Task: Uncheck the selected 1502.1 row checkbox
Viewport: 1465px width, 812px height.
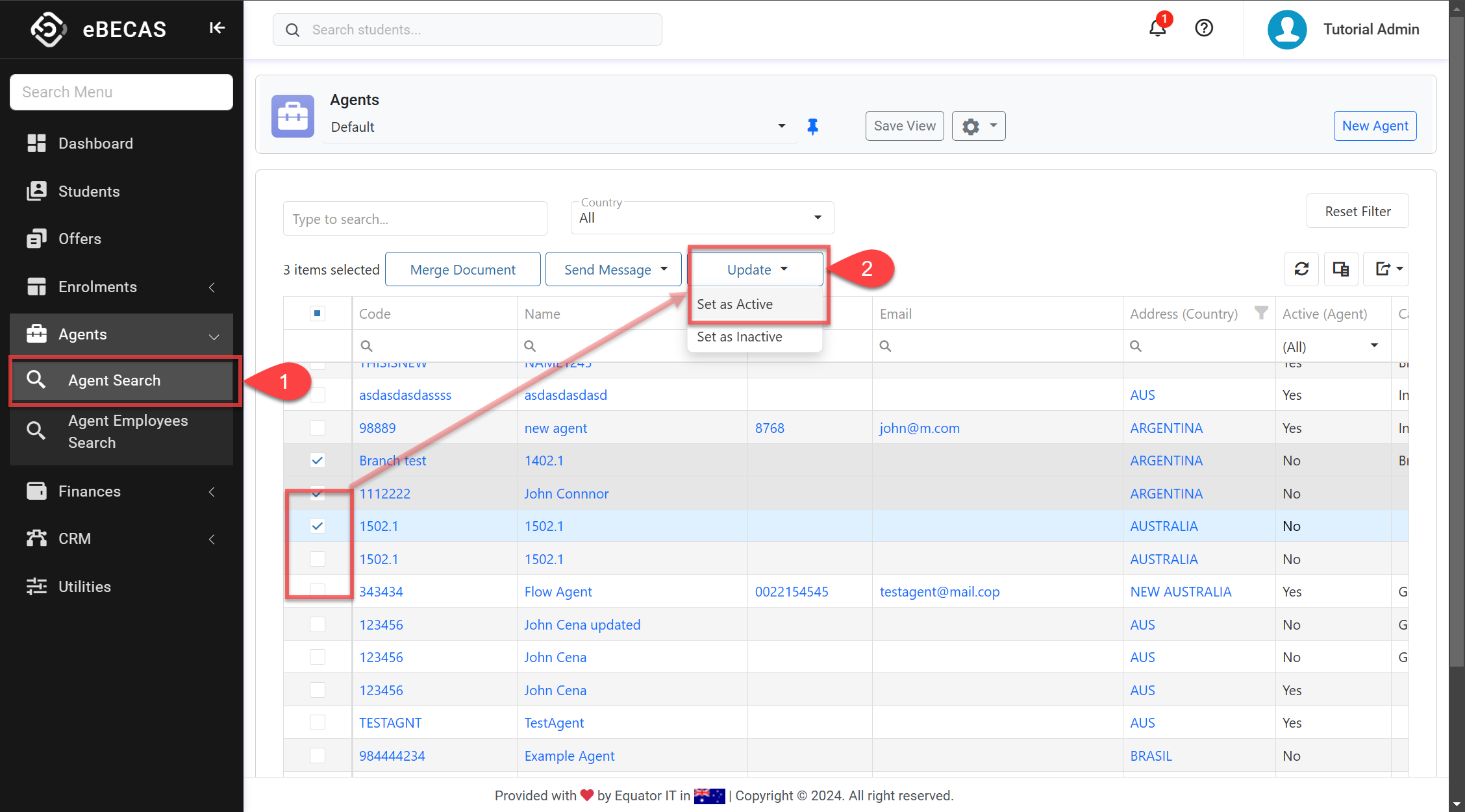Action: [x=318, y=526]
